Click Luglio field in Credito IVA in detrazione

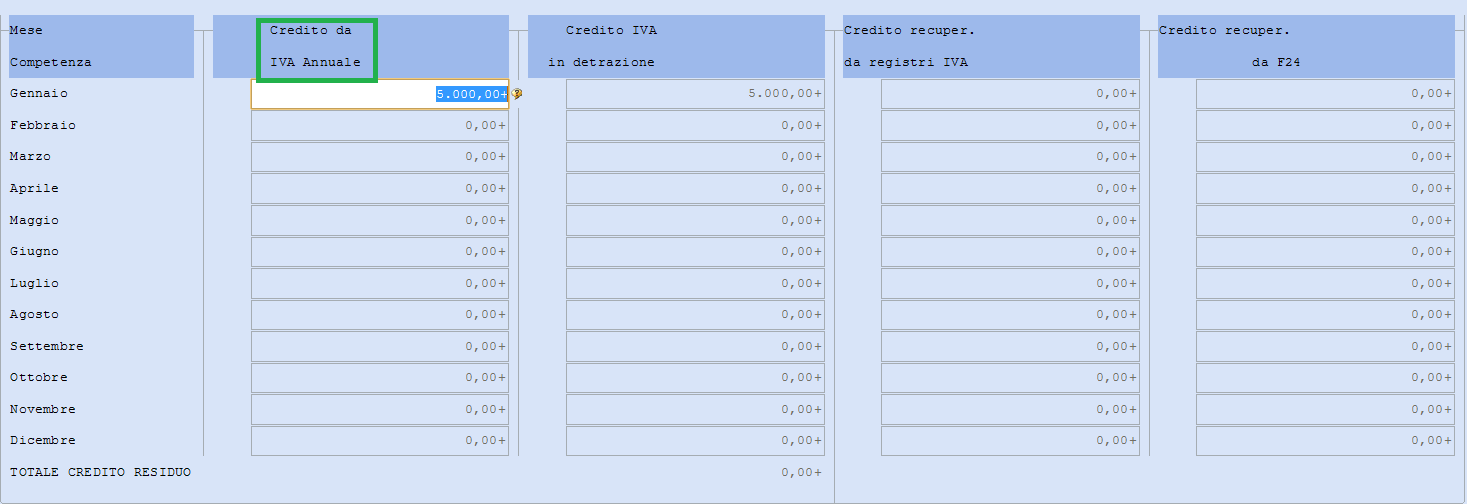(695, 283)
